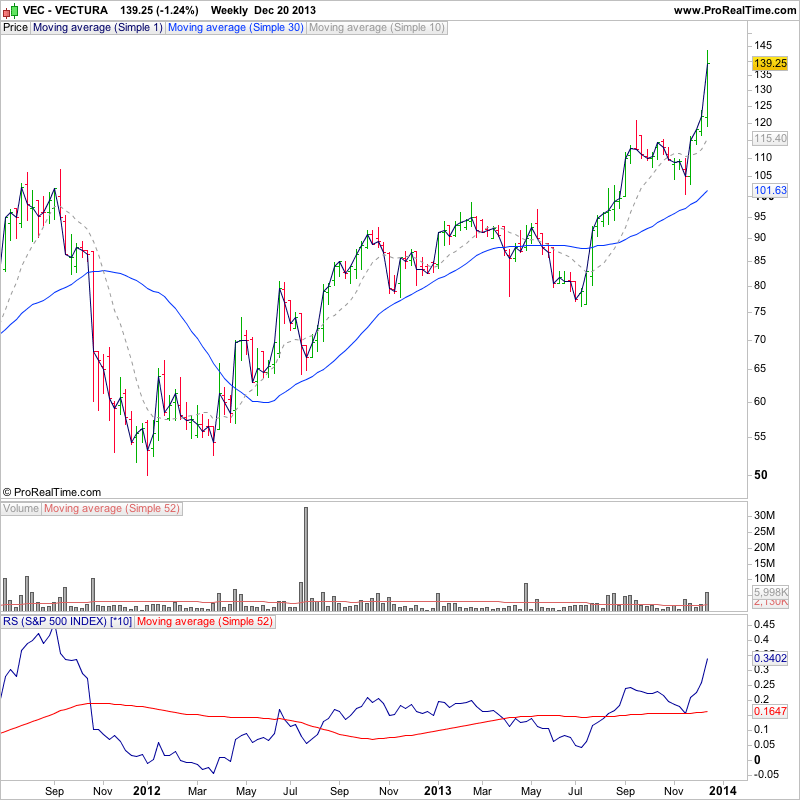Click the 139.25 (-1.24%) quote in header
The width and height of the screenshot is (800, 800).
[159, 10]
